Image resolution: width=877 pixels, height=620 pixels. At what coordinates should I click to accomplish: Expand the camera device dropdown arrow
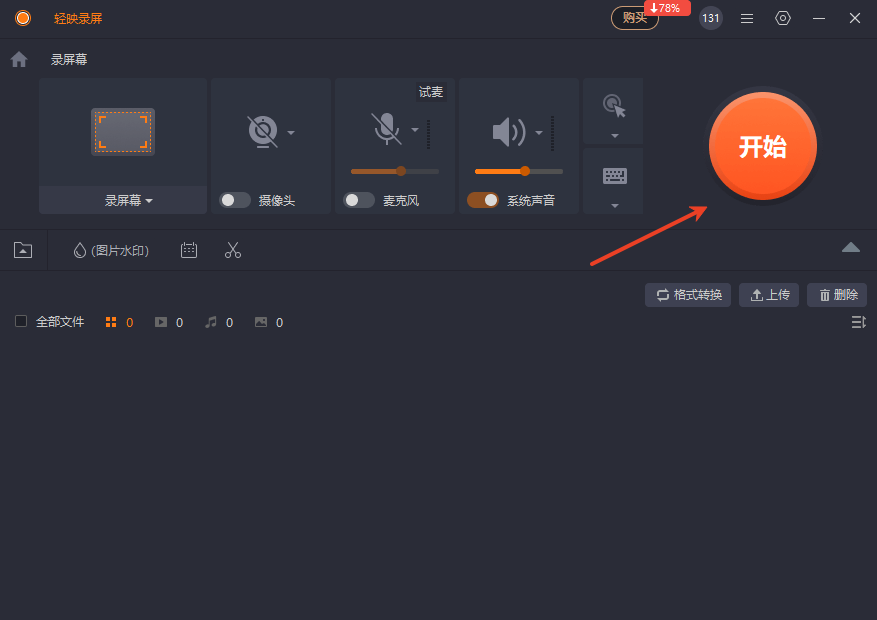coord(291,132)
